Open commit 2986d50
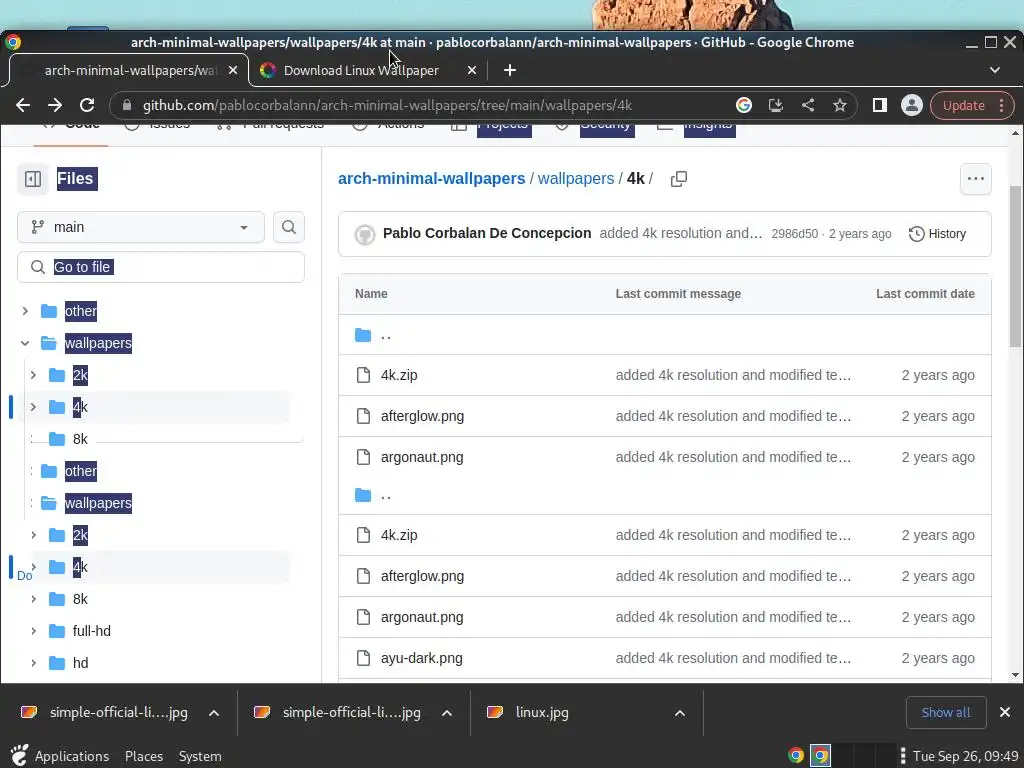Viewport: 1024px width, 768px height. (x=795, y=234)
